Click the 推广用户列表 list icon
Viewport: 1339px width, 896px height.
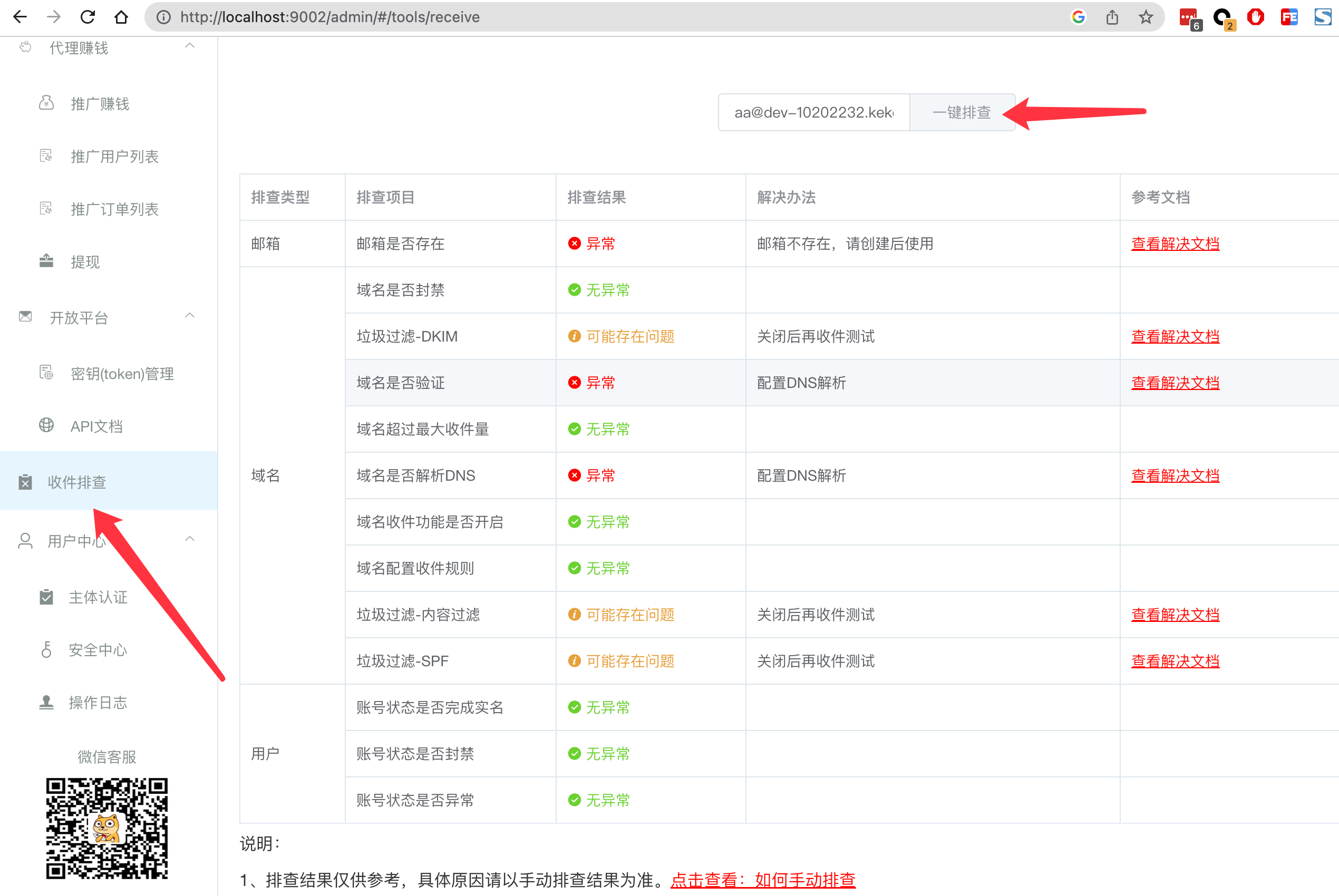point(46,155)
